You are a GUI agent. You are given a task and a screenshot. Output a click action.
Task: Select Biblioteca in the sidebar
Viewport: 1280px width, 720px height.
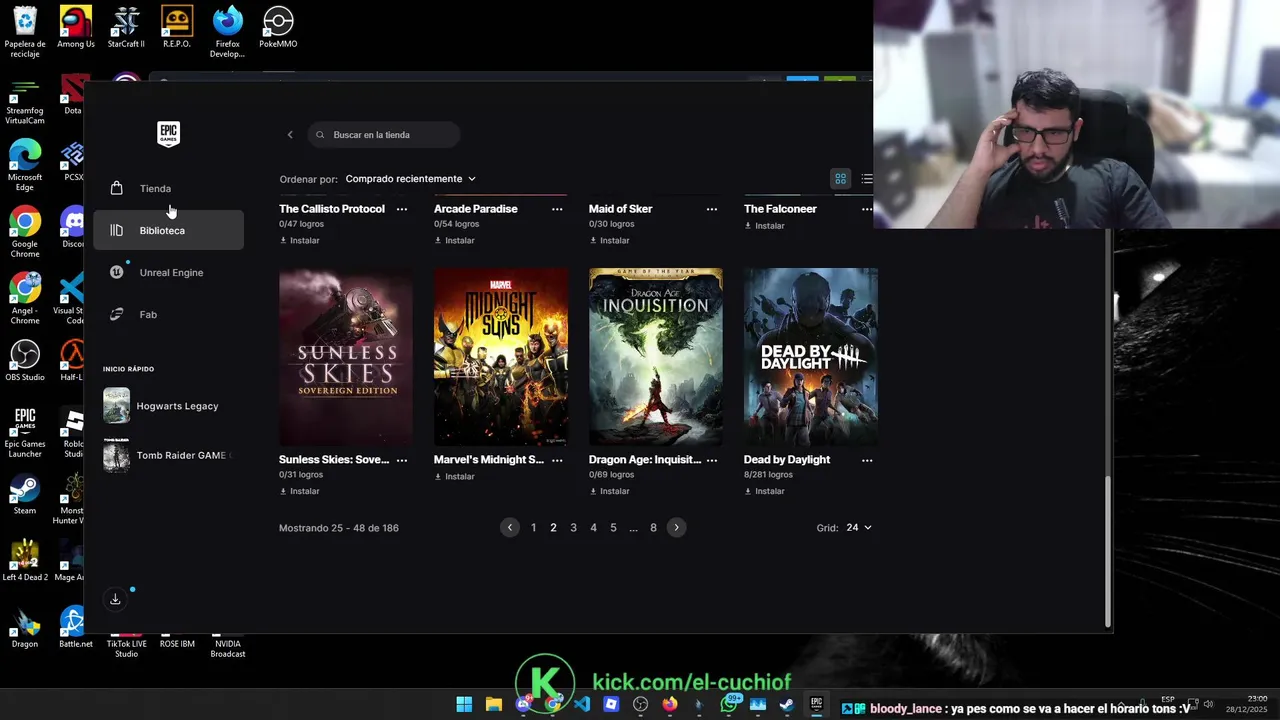[x=168, y=230]
